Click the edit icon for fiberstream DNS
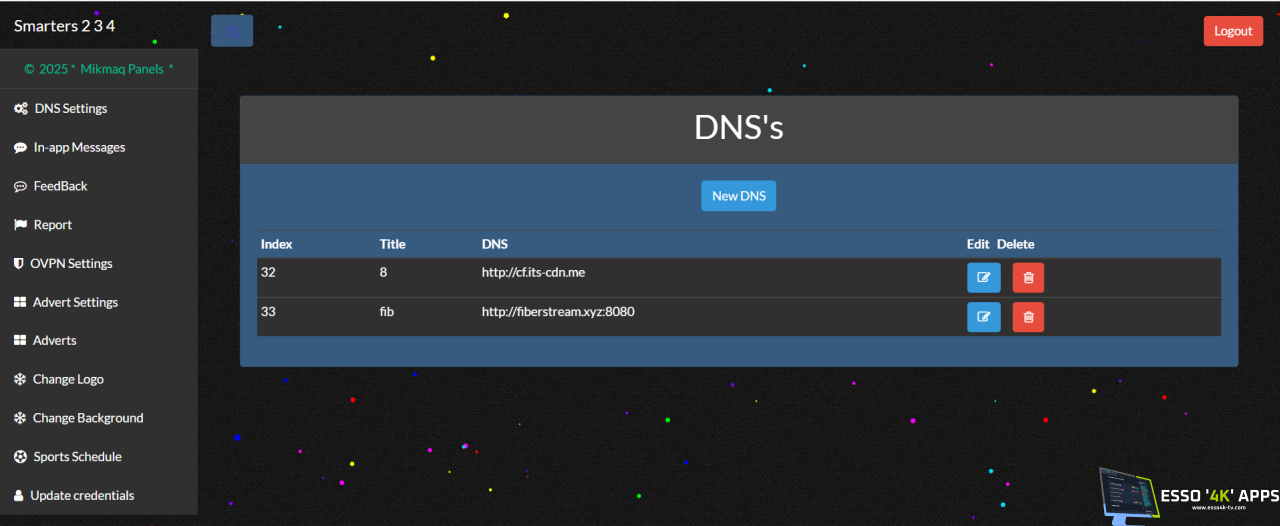Image resolution: width=1280 pixels, height=526 pixels. coord(983,317)
